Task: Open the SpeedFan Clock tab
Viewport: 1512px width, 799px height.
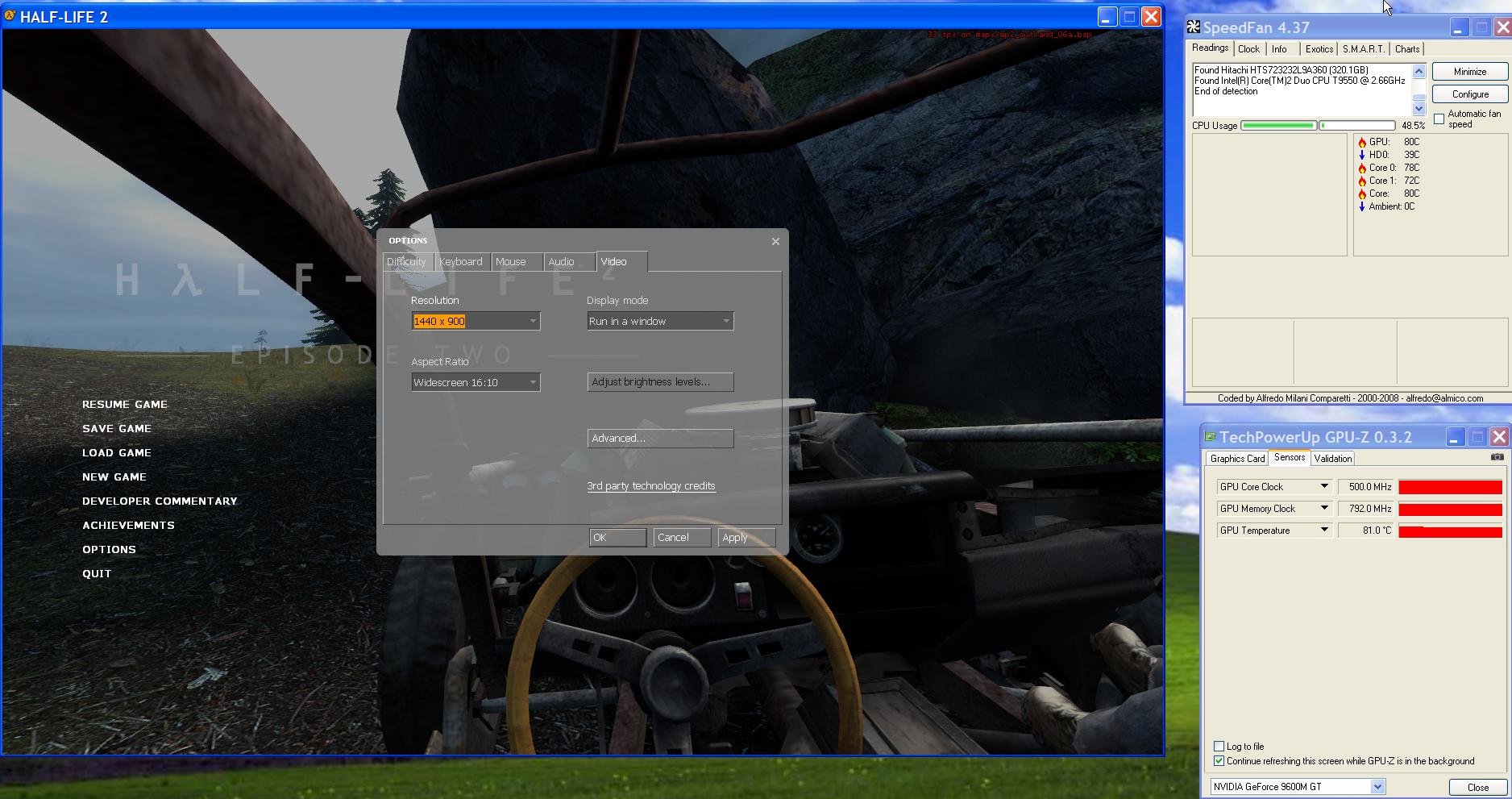Action: (1248, 49)
